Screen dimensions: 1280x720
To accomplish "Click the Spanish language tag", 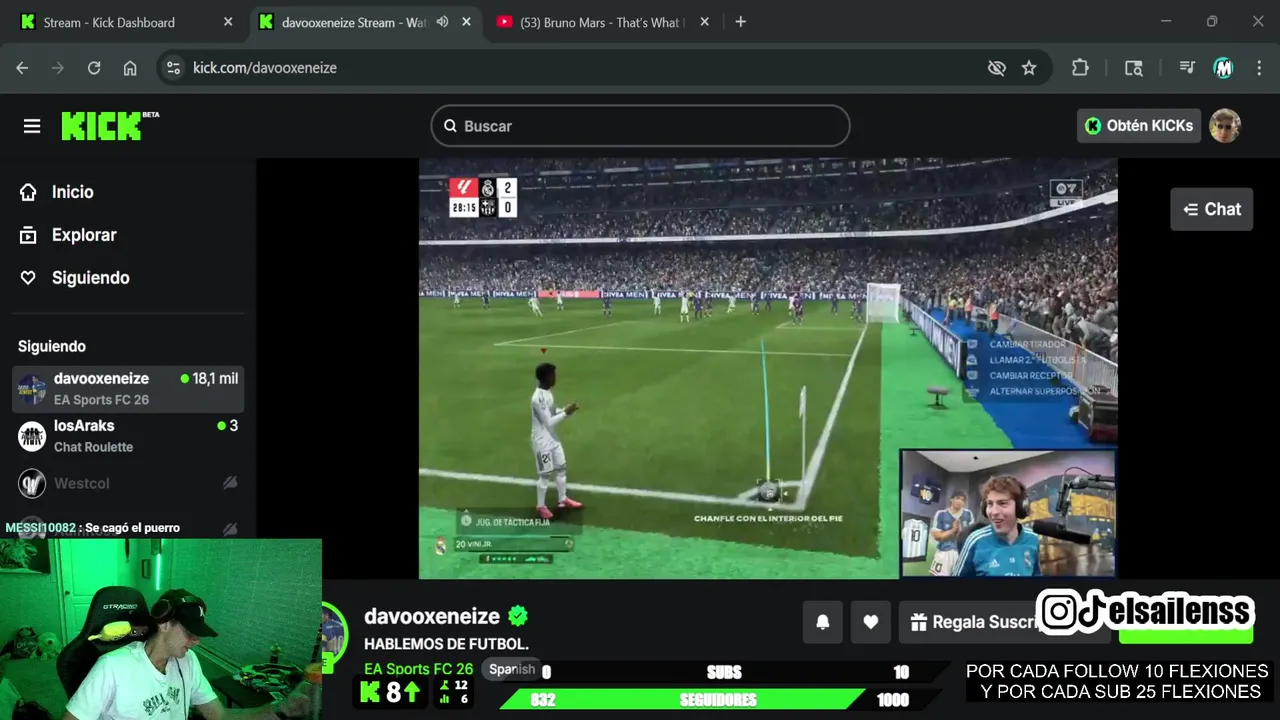I will point(512,669).
